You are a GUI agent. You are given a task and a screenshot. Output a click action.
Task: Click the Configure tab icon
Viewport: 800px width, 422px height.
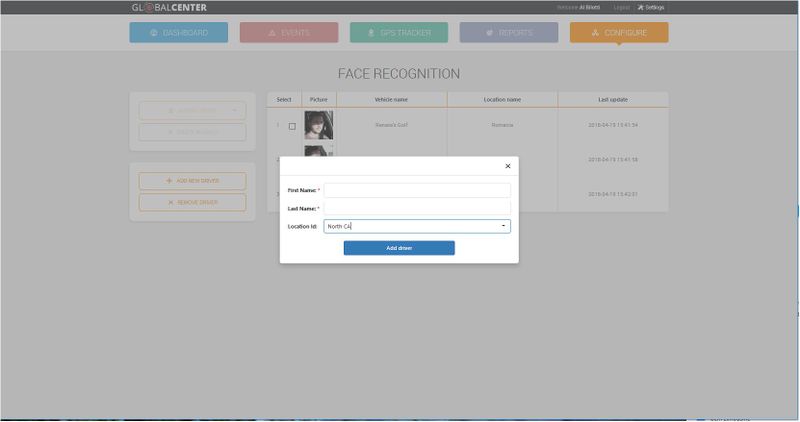click(595, 33)
